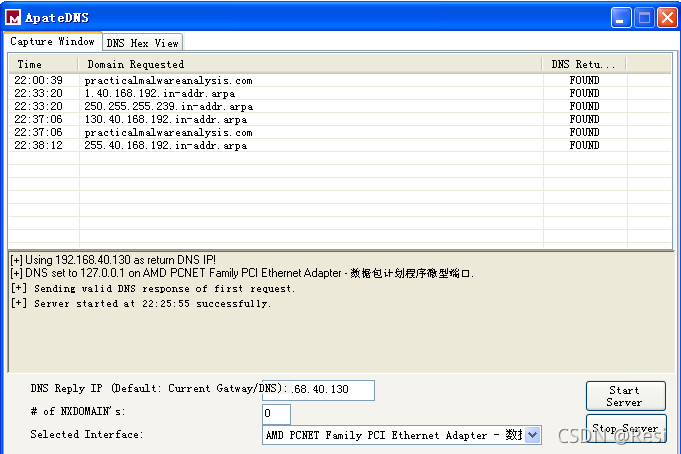Sort by the Time column header

43,64
